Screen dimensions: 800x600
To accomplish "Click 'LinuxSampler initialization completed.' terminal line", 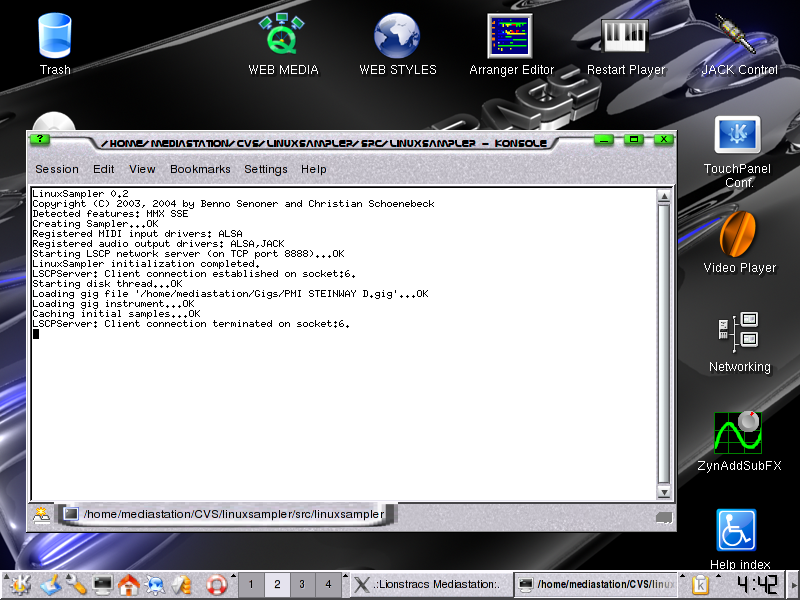I will click(x=146, y=264).
